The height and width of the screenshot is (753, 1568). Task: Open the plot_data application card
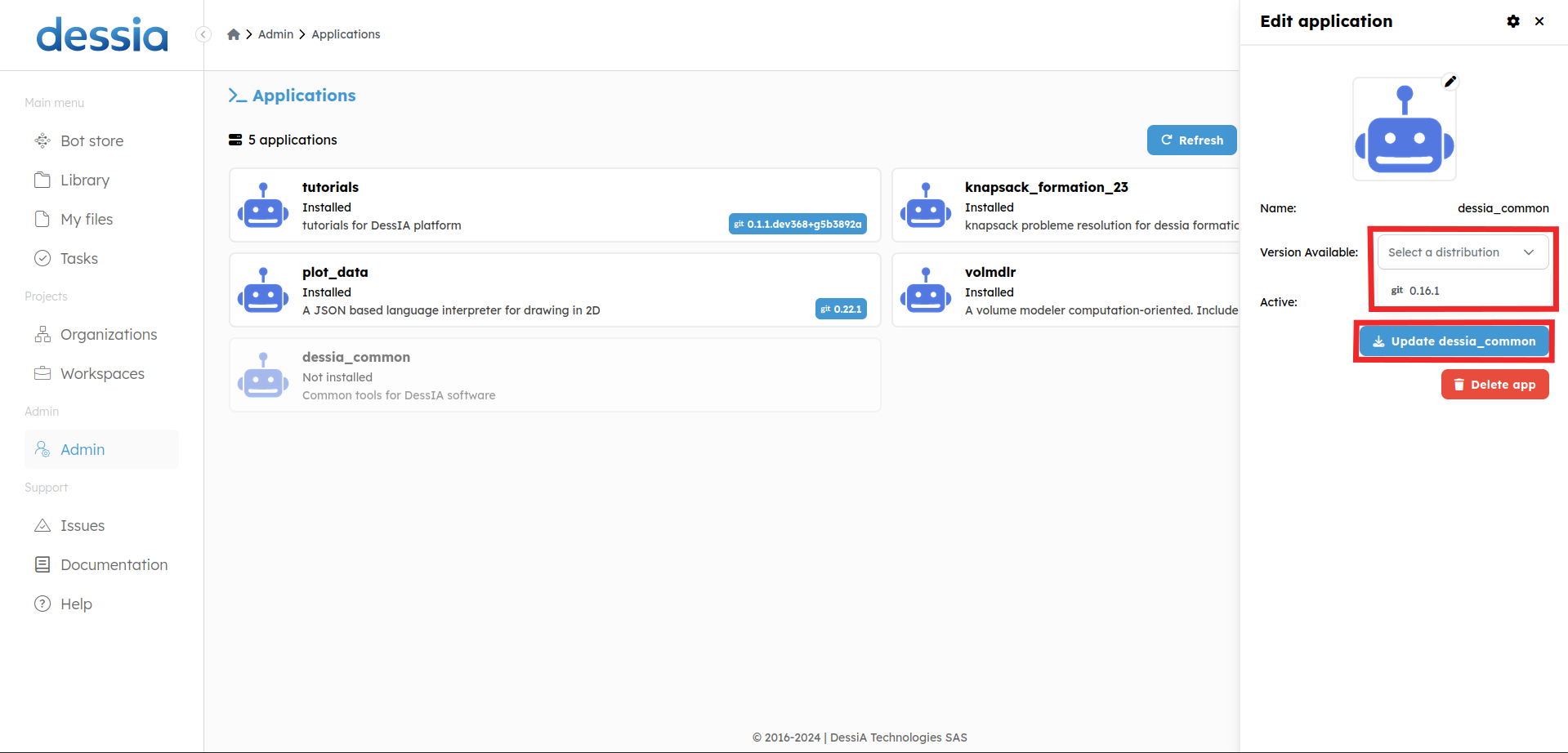[x=555, y=291]
